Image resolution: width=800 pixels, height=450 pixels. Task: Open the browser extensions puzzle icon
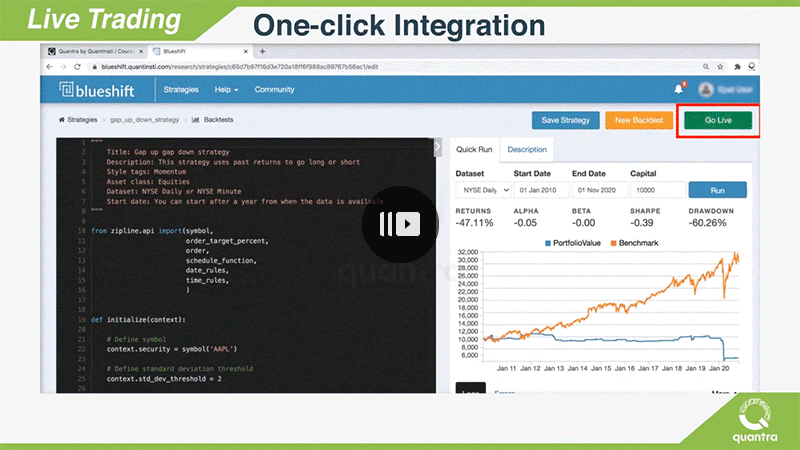click(x=737, y=67)
